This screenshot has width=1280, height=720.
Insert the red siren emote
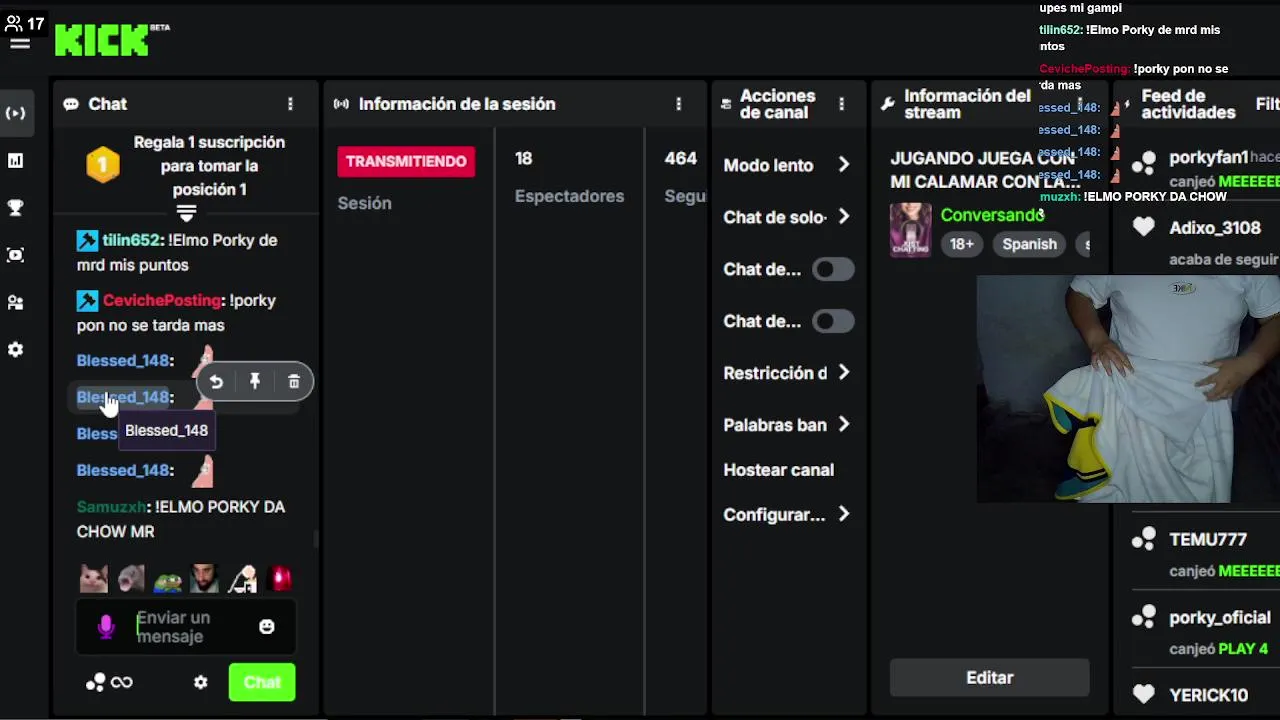coord(281,577)
